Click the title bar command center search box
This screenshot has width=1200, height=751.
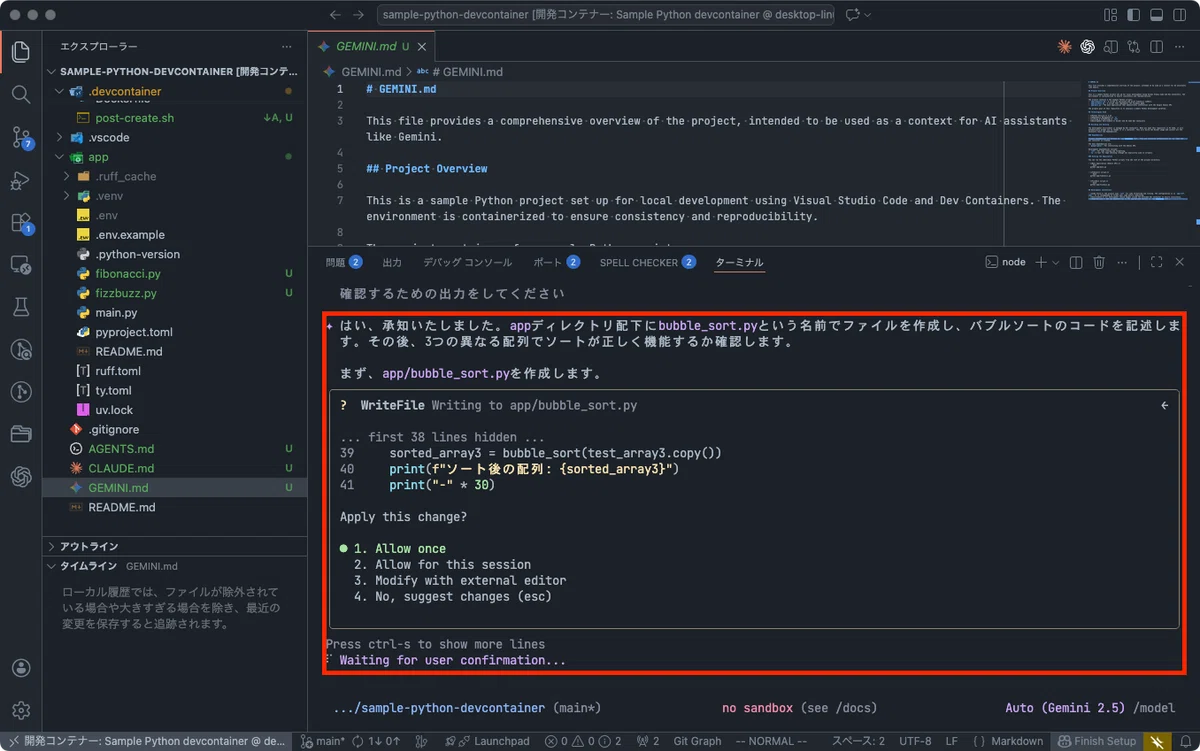pyautogui.click(x=606, y=15)
